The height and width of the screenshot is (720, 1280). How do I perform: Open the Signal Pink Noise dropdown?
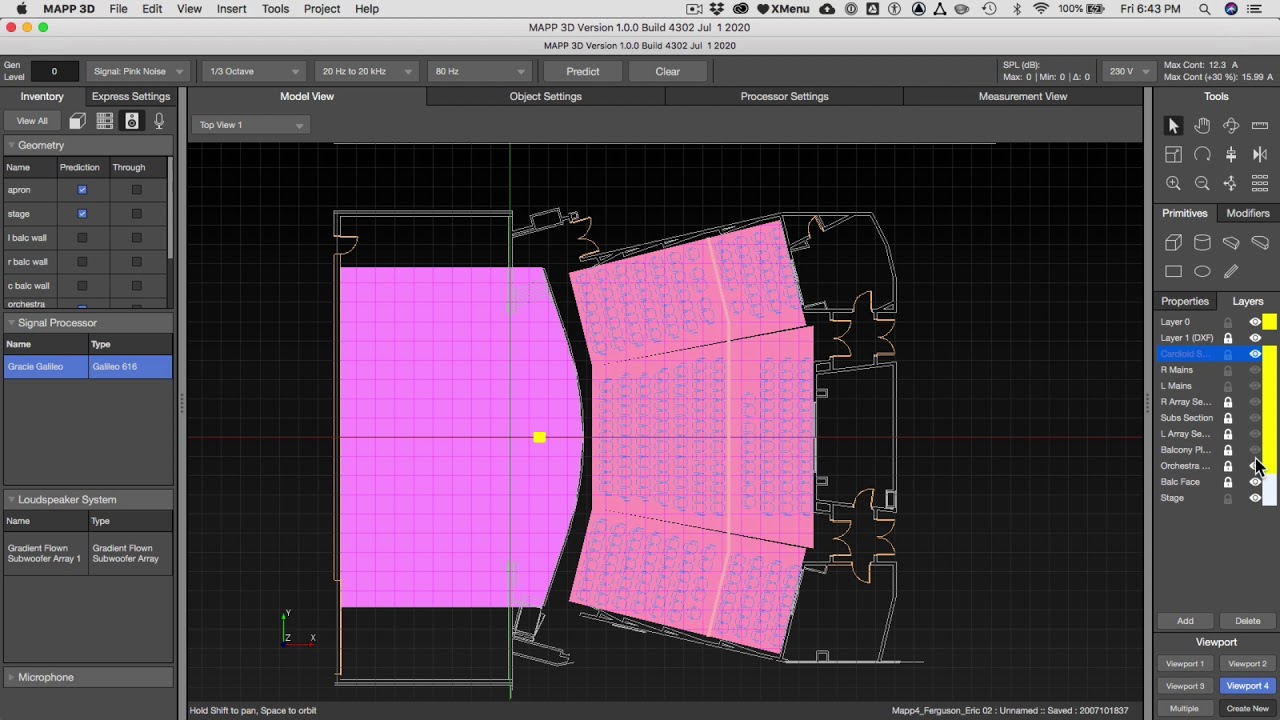click(x=138, y=72)
